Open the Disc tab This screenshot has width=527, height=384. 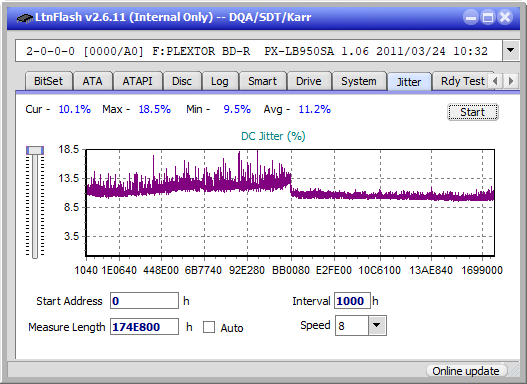click(x=182, y=81)
